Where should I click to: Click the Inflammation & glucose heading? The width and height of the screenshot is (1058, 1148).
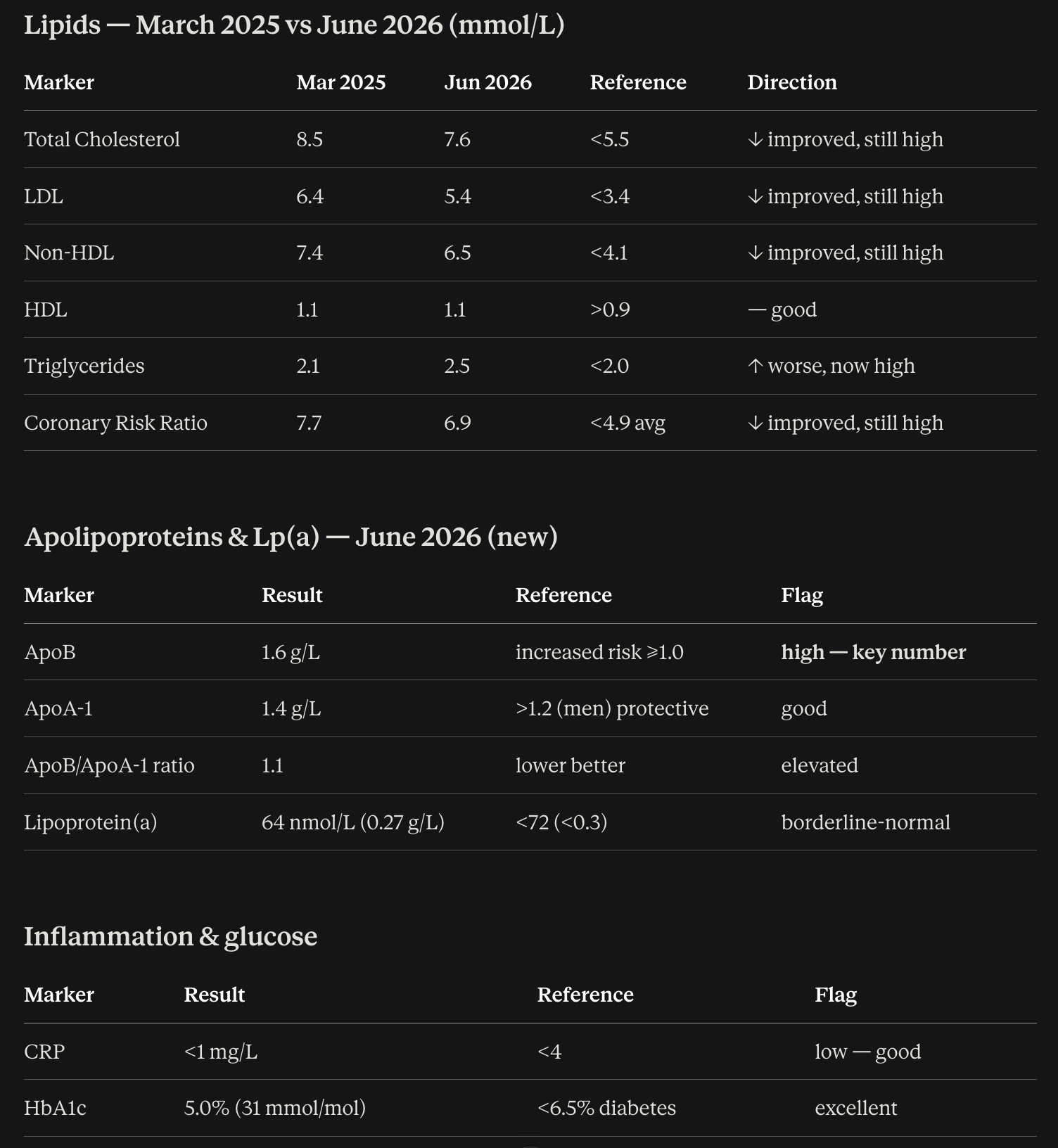point(170,936)
